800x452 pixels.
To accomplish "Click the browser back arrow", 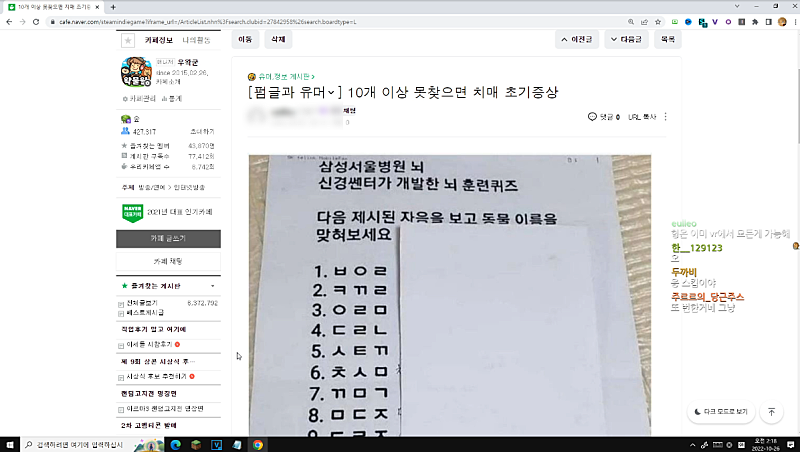I will pos(9,22).
